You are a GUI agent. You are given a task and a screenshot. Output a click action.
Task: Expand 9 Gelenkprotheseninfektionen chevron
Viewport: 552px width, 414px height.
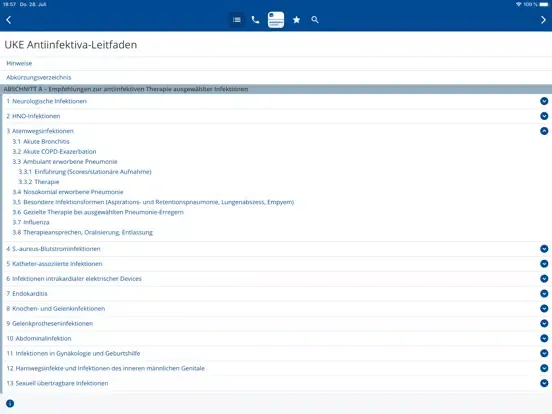point(544,323)
